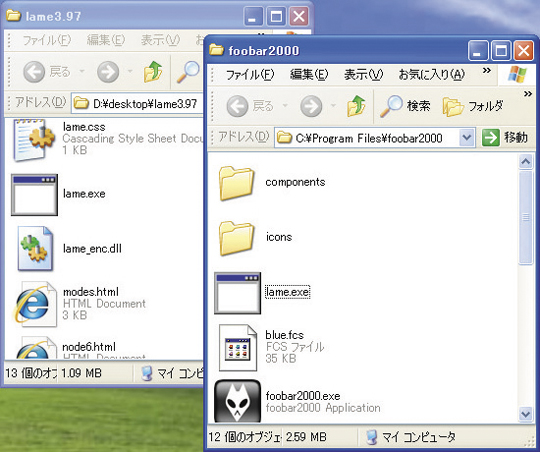Click the Up folder icon in lame3.97 toolbar

click(153, 72)
